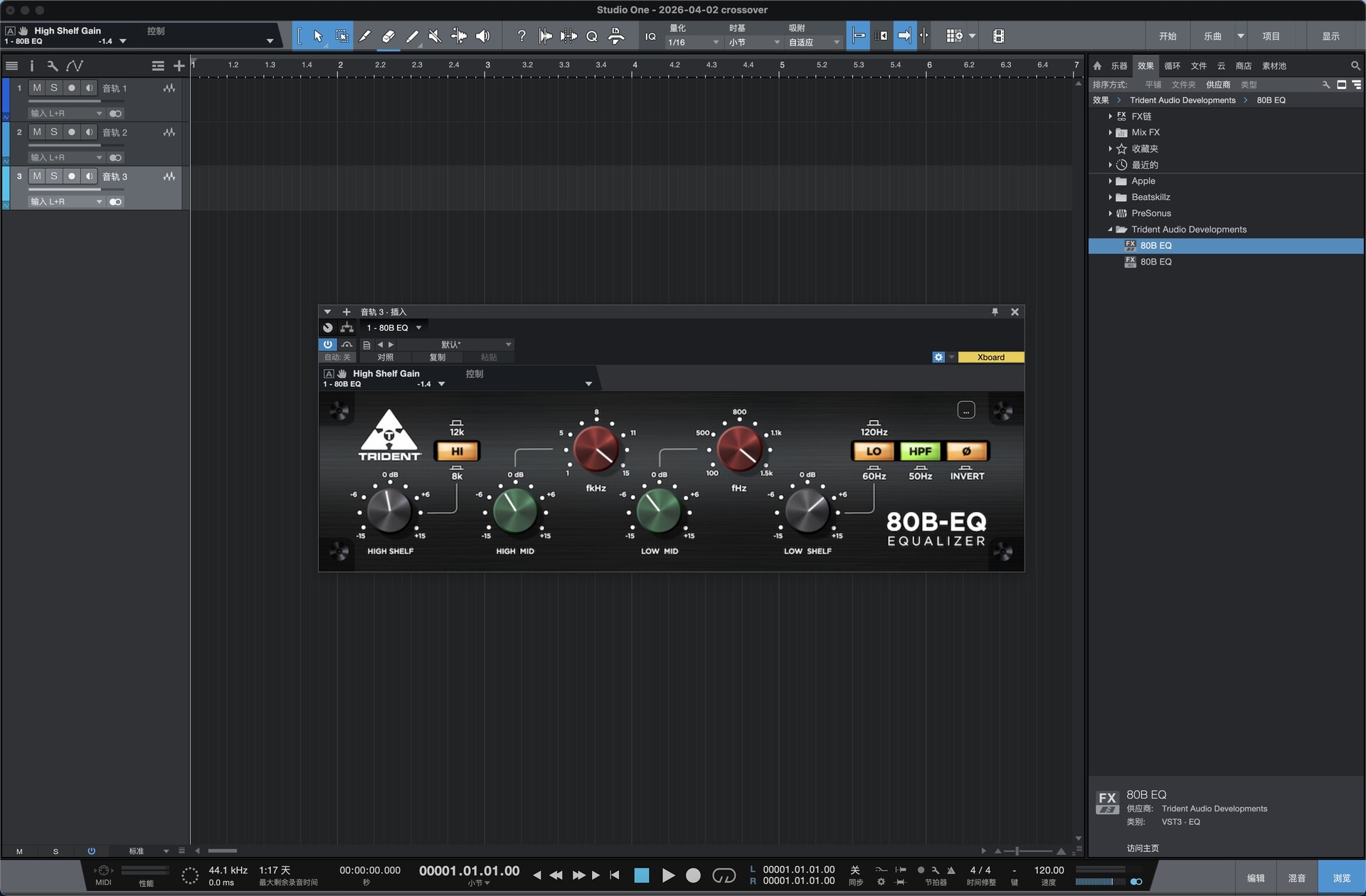Viewport: 1366px width, 896px height.
Task: Open 音轨 3 input 输入 L+R dropdown
Action: (66, 202)
